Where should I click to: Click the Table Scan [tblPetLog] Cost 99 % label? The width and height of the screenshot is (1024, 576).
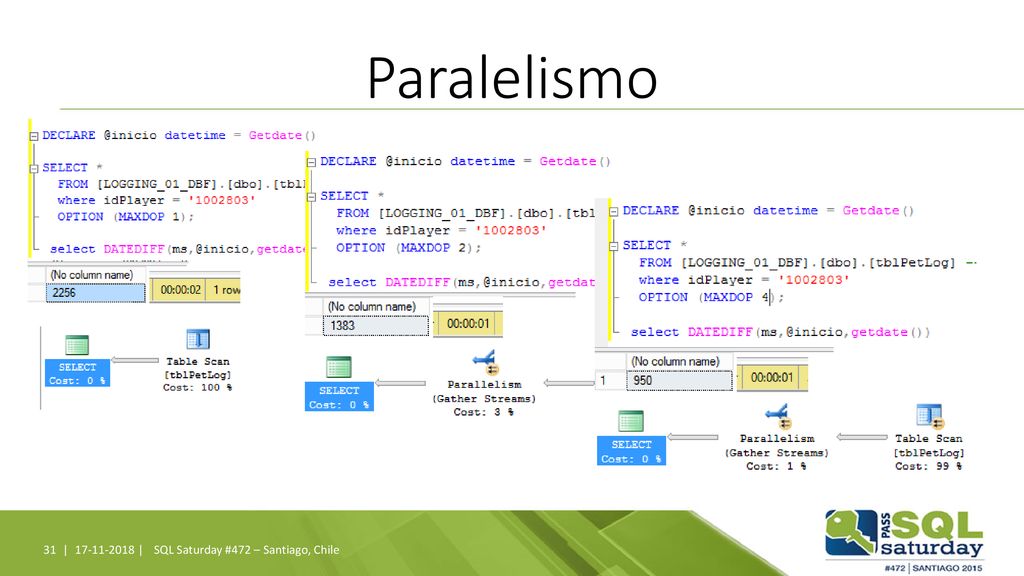[x=929, y=452]
